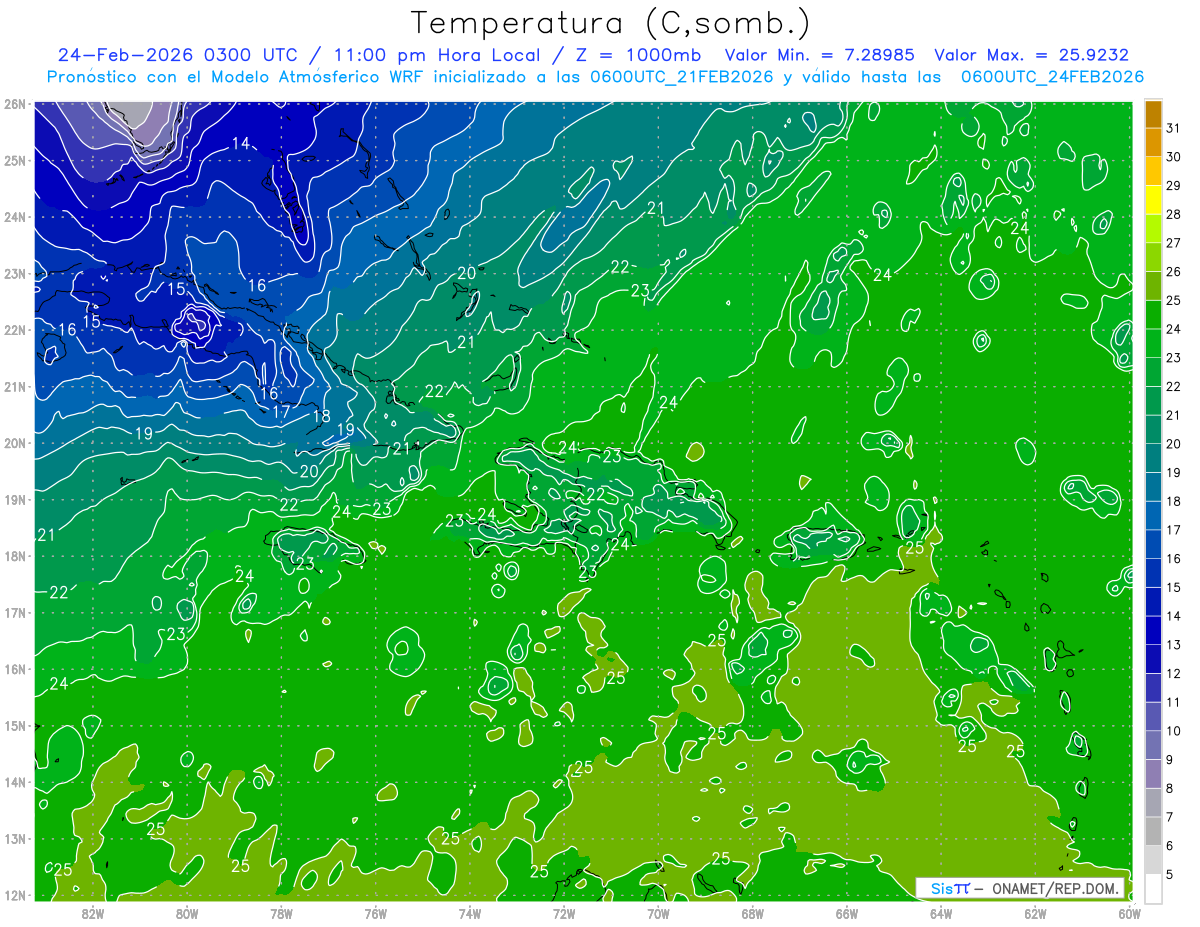This screenshot has width=1200, height=927.
Task: Click the 12N latitude axis label
Action: [15, 895]
